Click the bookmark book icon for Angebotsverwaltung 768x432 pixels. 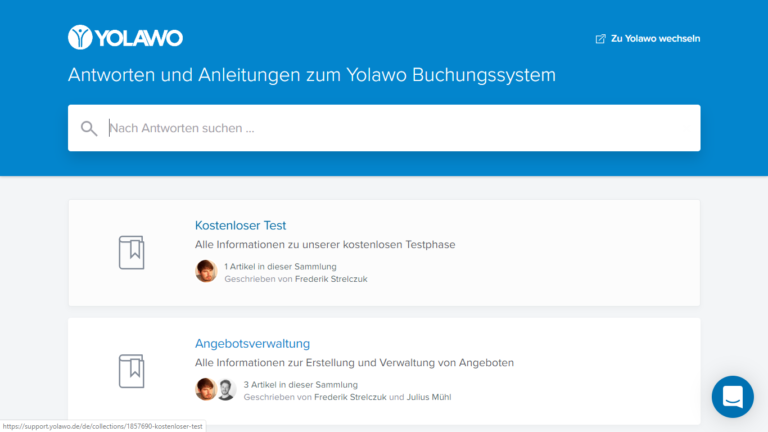click(x=131, y=371)
